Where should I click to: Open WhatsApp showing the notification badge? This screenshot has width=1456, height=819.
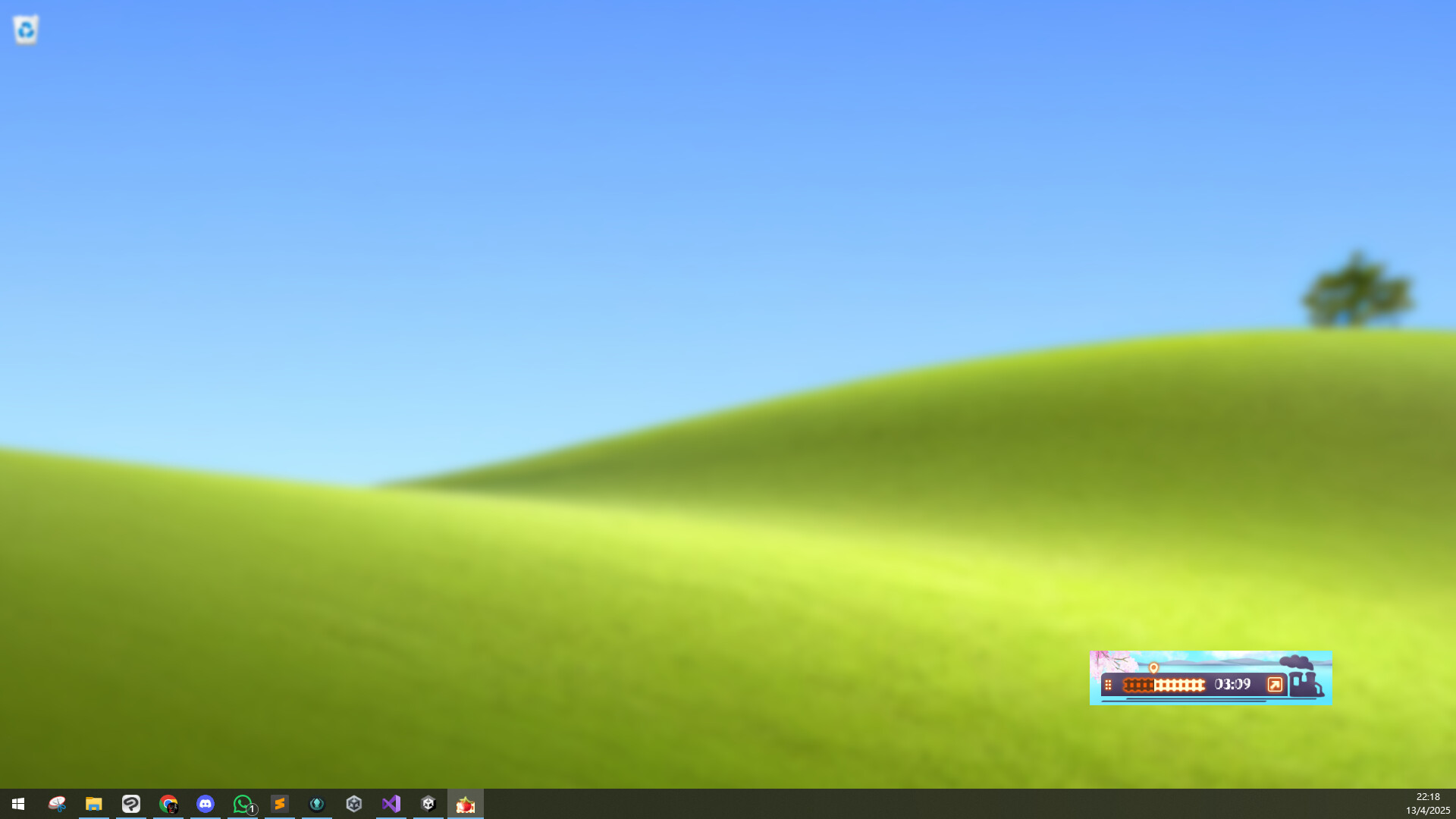click(243, 804)
